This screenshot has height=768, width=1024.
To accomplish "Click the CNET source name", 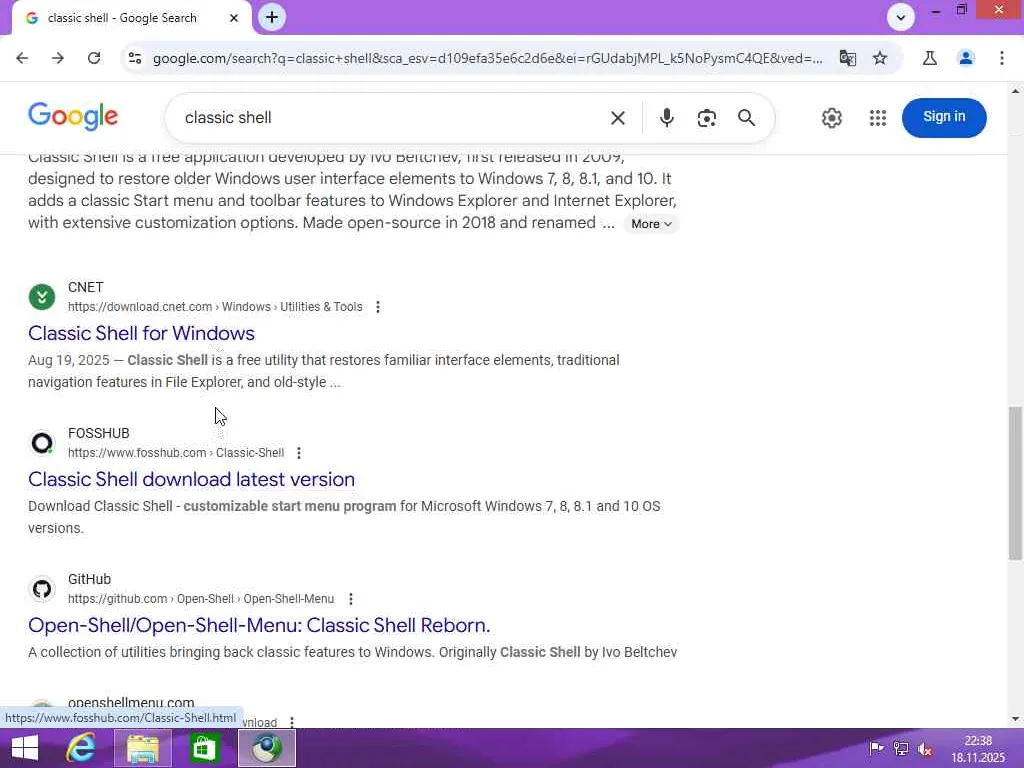I will tap(86, 287).
